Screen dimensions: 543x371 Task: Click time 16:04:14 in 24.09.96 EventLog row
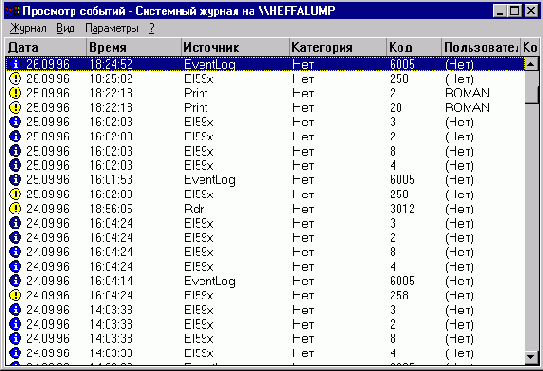click(111, 281)
